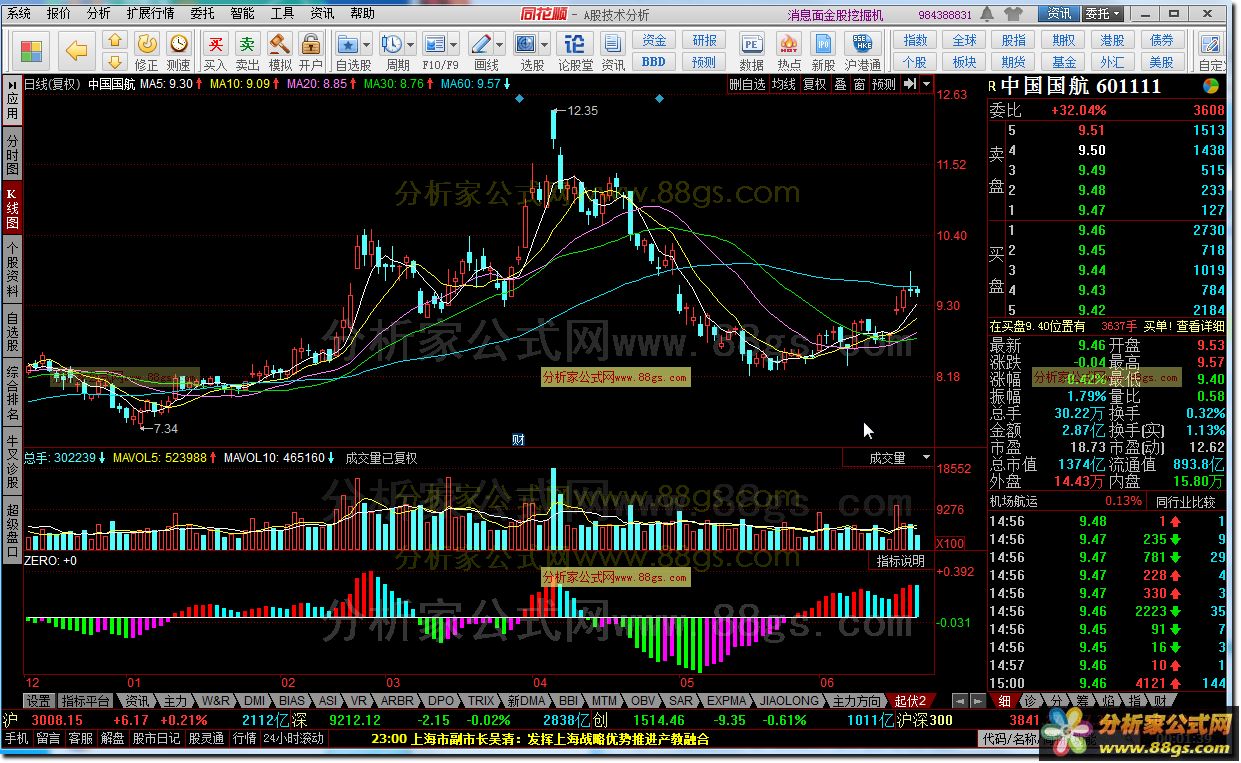Go back with the yellow left arrow
This screenshot has height=763, width=1241.
pyautogui.click(x=77, y=50)
